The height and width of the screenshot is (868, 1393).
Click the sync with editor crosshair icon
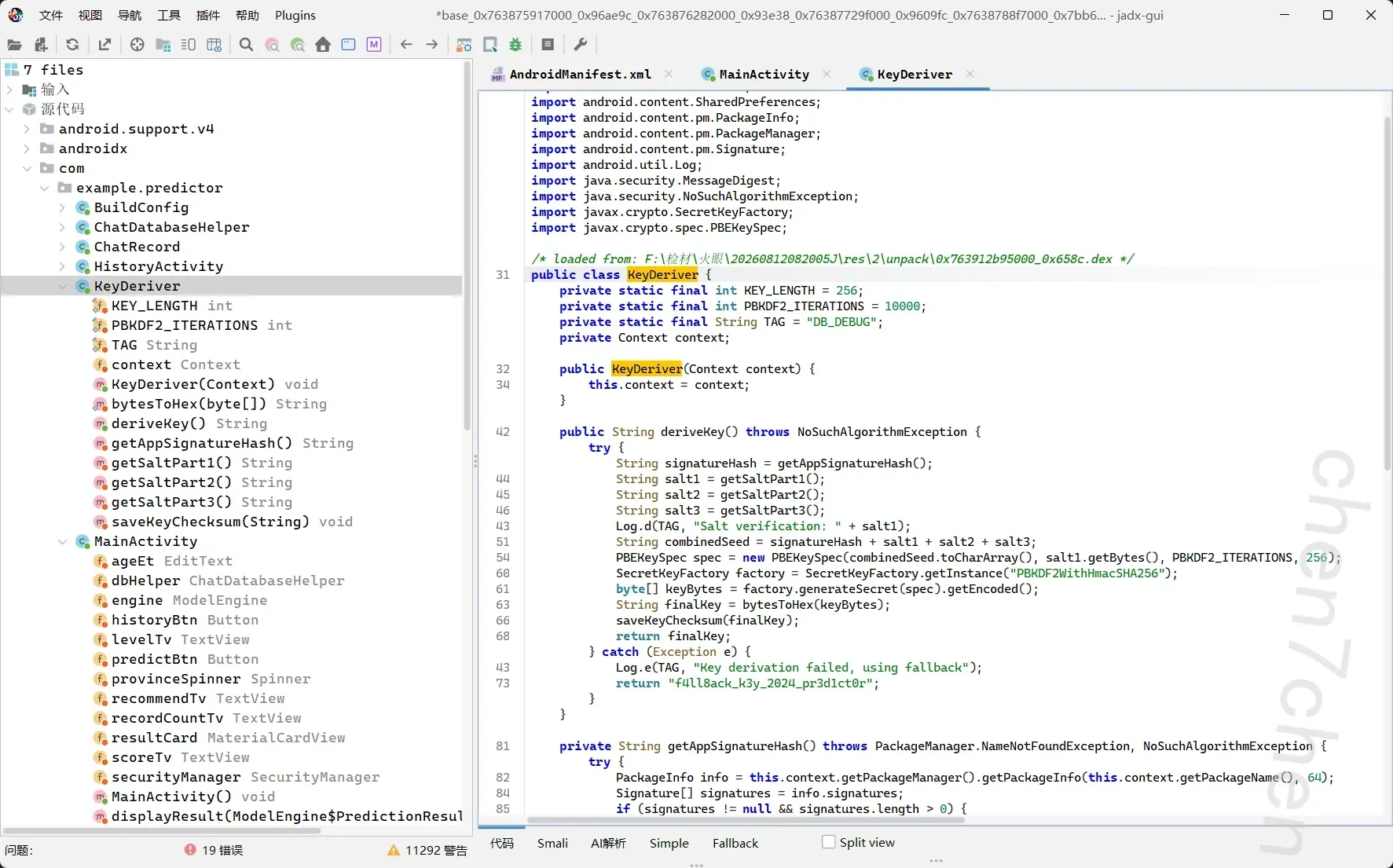pyautogui.click(x=137, y=45)
